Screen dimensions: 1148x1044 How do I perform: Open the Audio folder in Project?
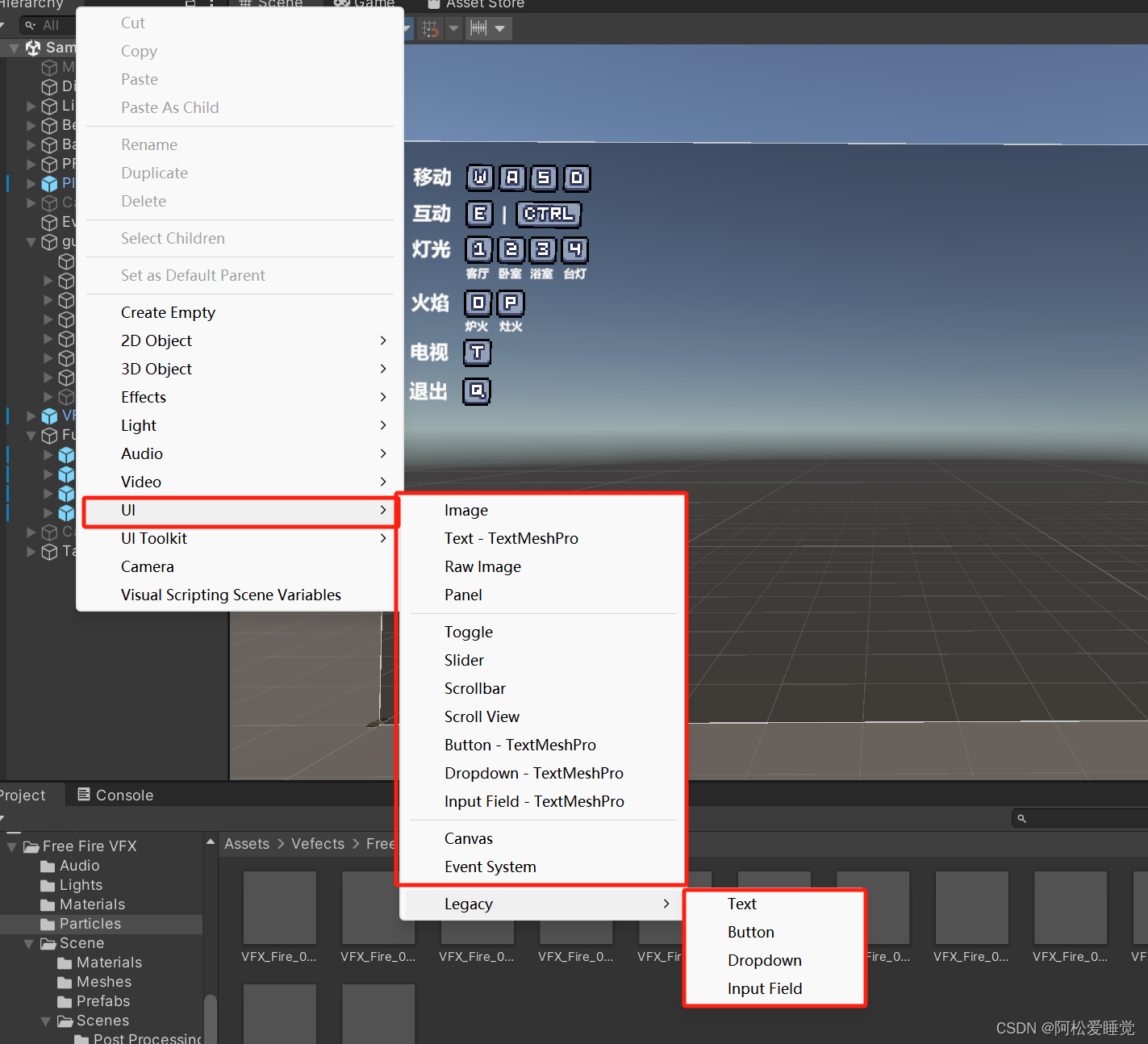point(70,866)
